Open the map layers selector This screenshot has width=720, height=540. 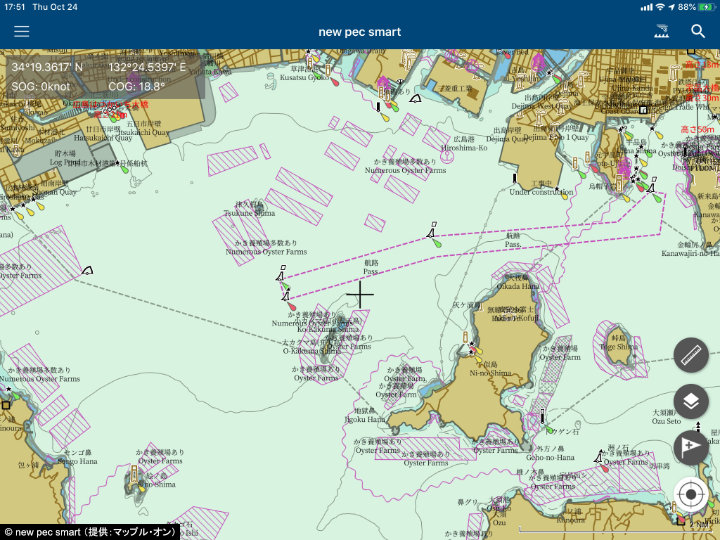coord(691,401)
